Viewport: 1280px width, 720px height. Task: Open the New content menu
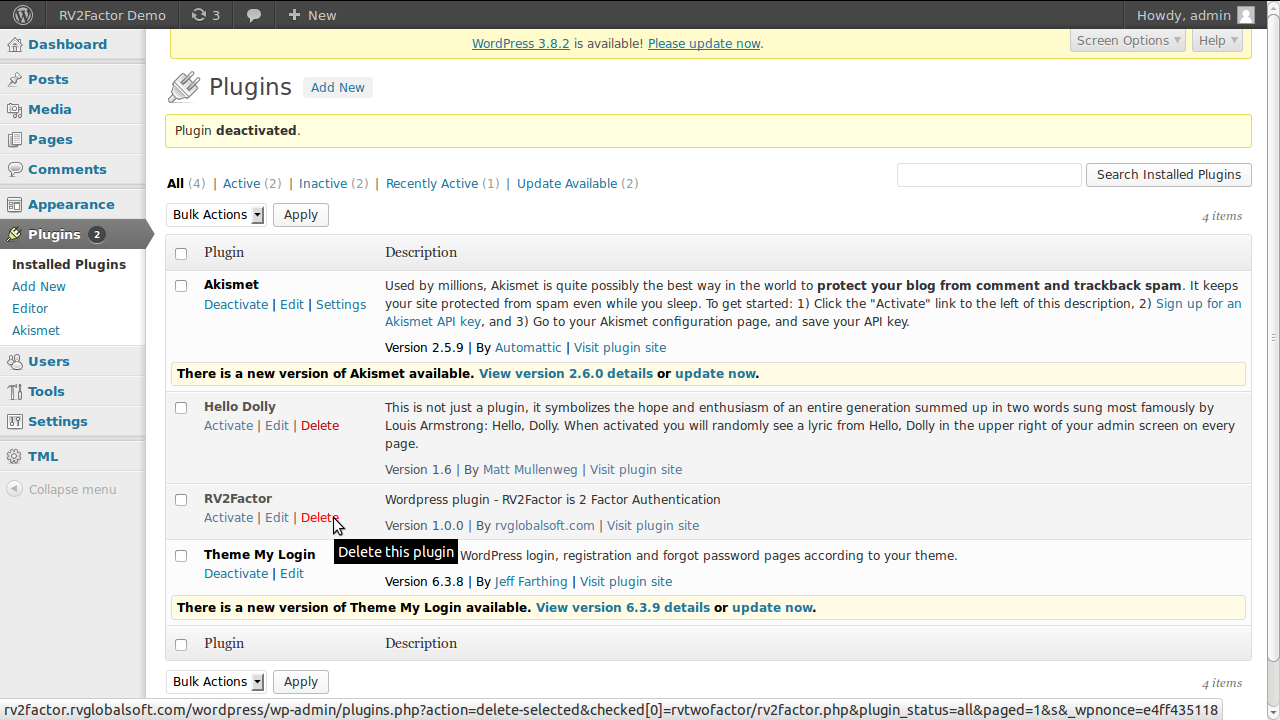pyautogui.click(x=311, y=15)
